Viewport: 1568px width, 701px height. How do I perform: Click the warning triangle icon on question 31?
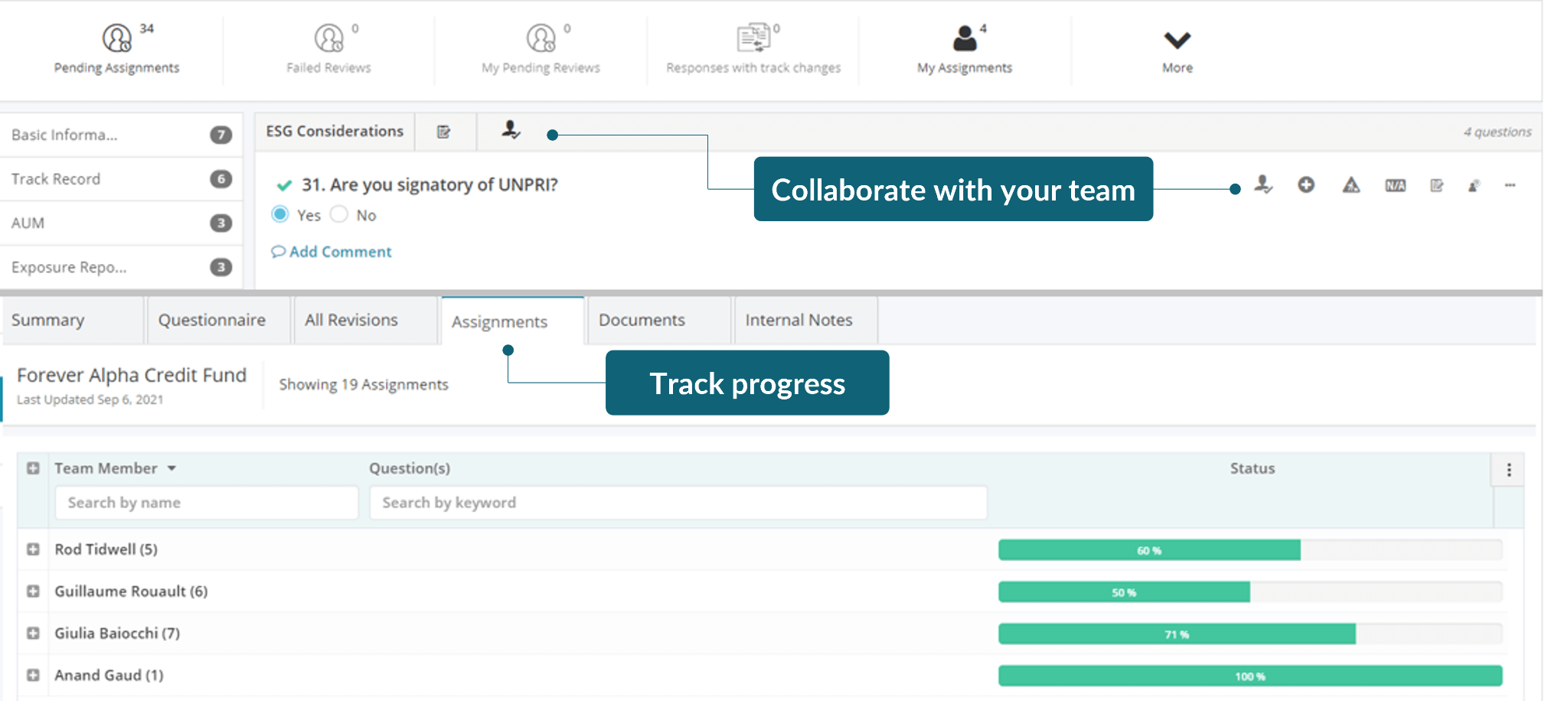[1351, 185]
